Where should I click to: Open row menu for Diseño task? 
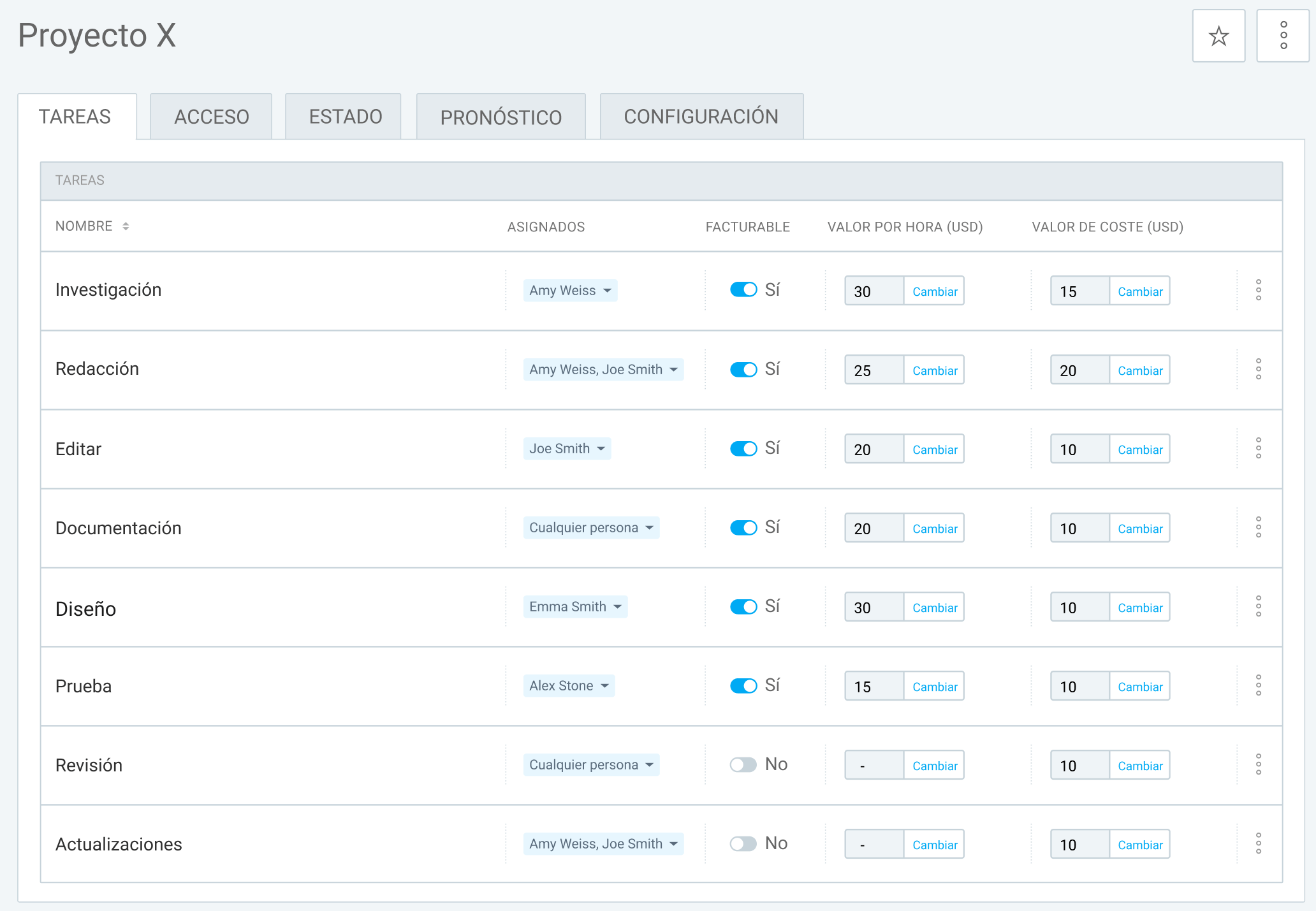pos(1259,606)
